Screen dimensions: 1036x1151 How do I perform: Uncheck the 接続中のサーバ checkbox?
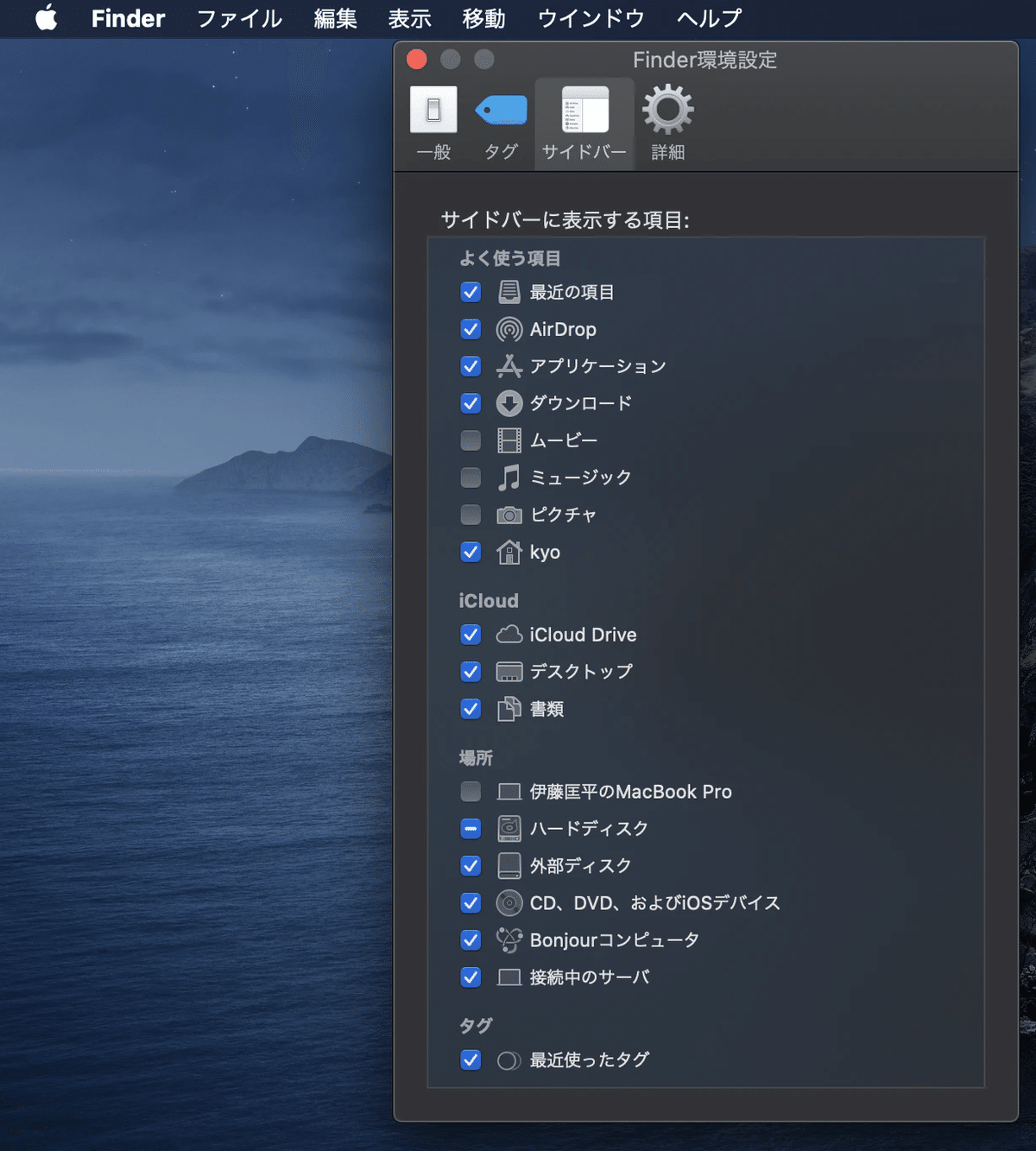tap(471, 977)
